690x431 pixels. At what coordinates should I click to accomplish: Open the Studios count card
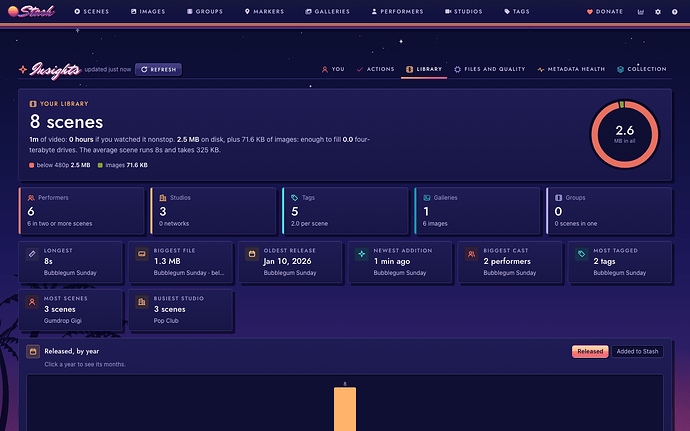213,210
